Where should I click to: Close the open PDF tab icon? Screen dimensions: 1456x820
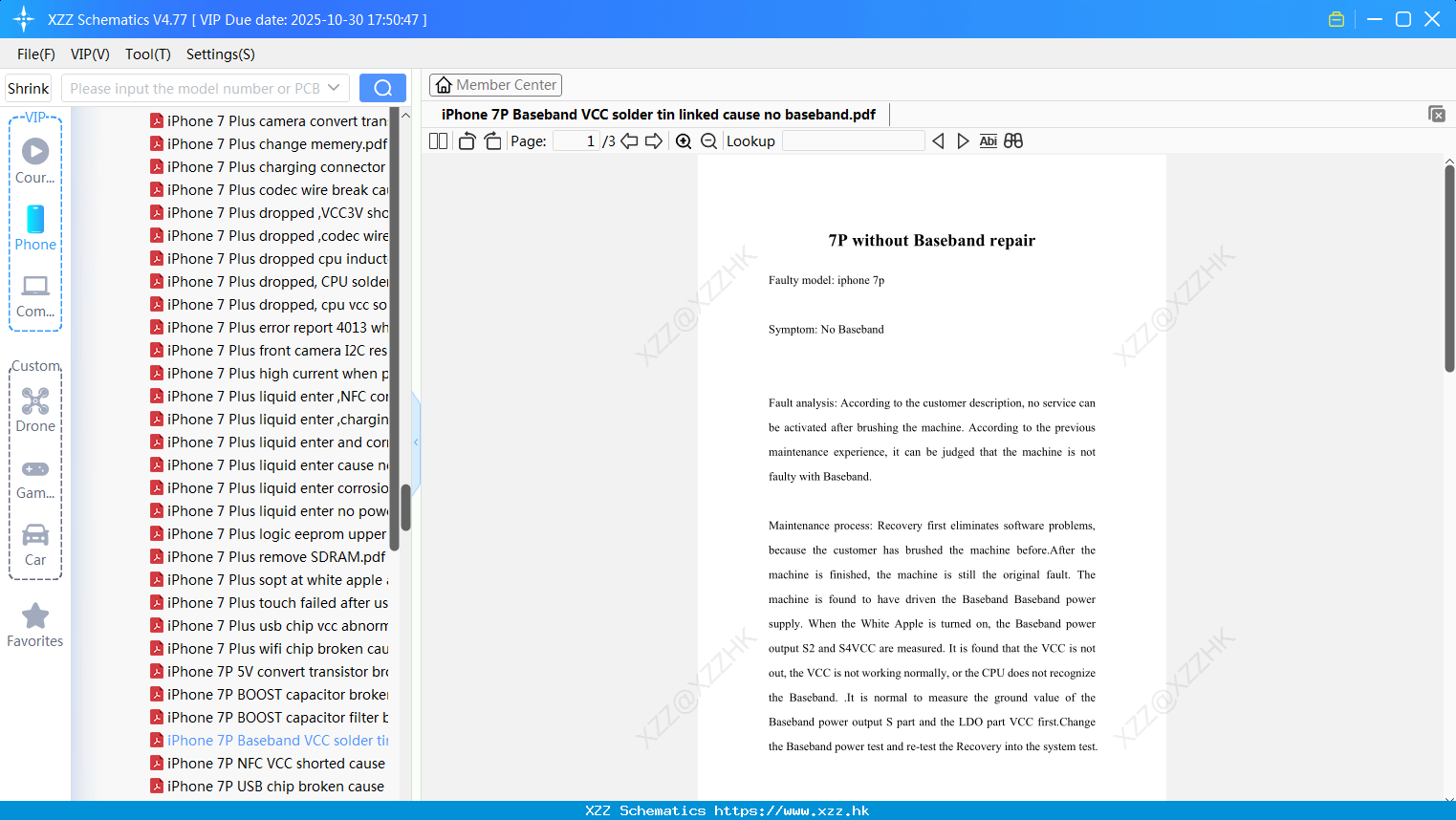point(1437,114)
